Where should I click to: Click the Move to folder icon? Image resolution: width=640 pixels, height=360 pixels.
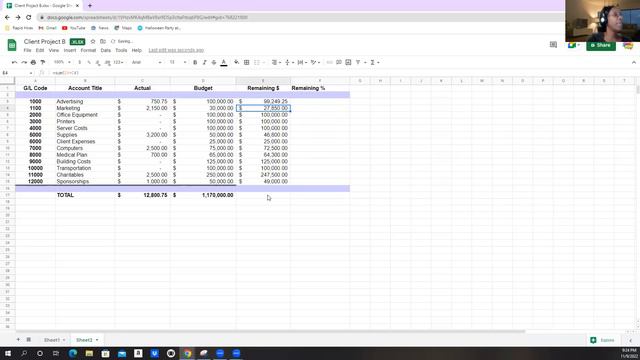(x=103, y=42)
